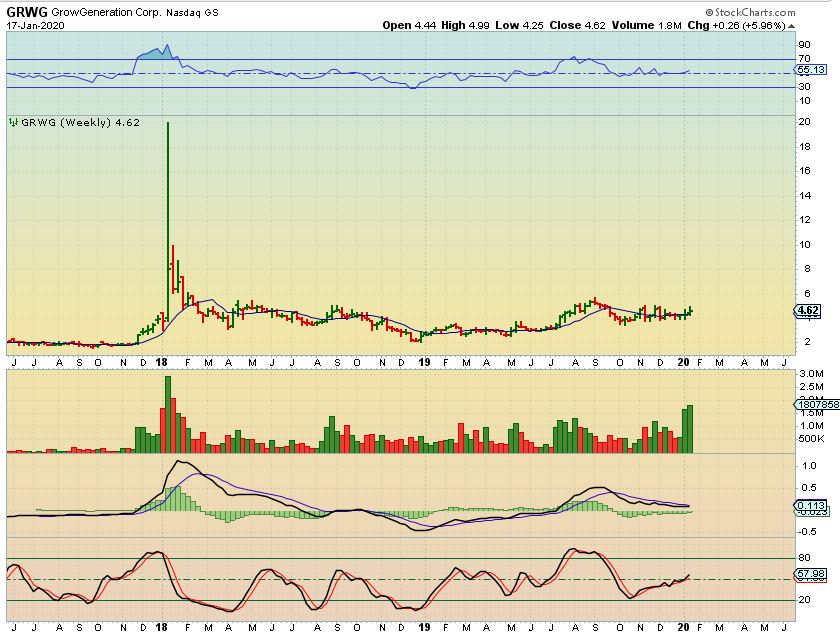Click the 4.62 last-price tag on price axis
Screen dimensions: 840x636
click(808, 310)
